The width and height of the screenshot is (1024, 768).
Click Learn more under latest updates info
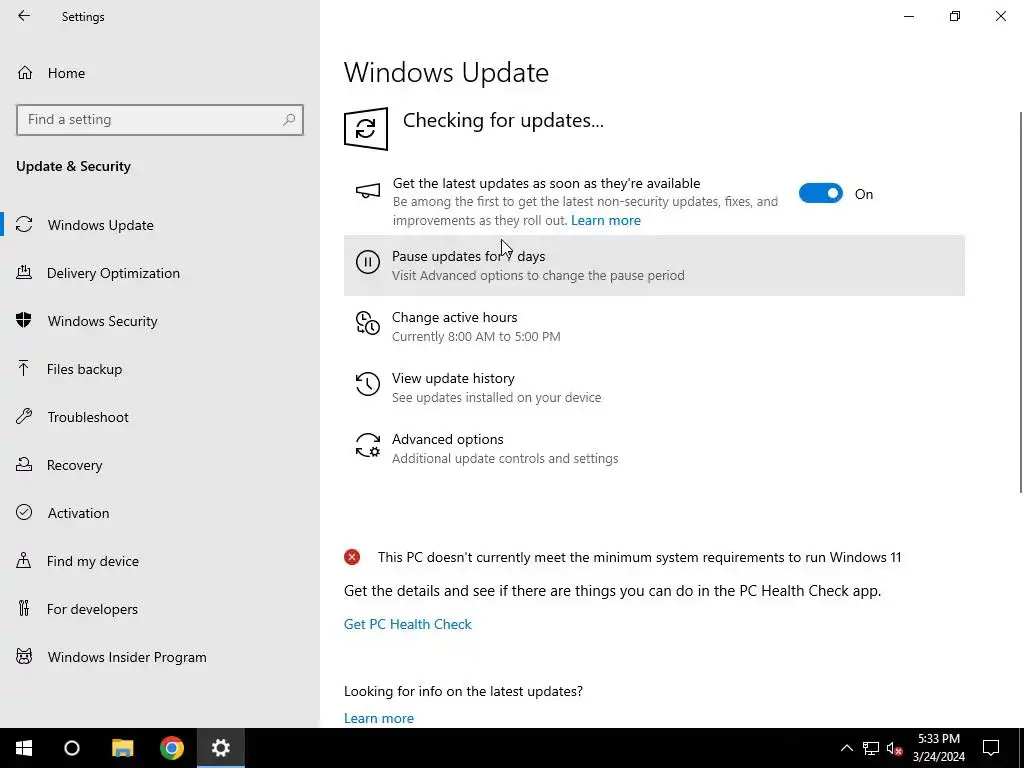379,718
